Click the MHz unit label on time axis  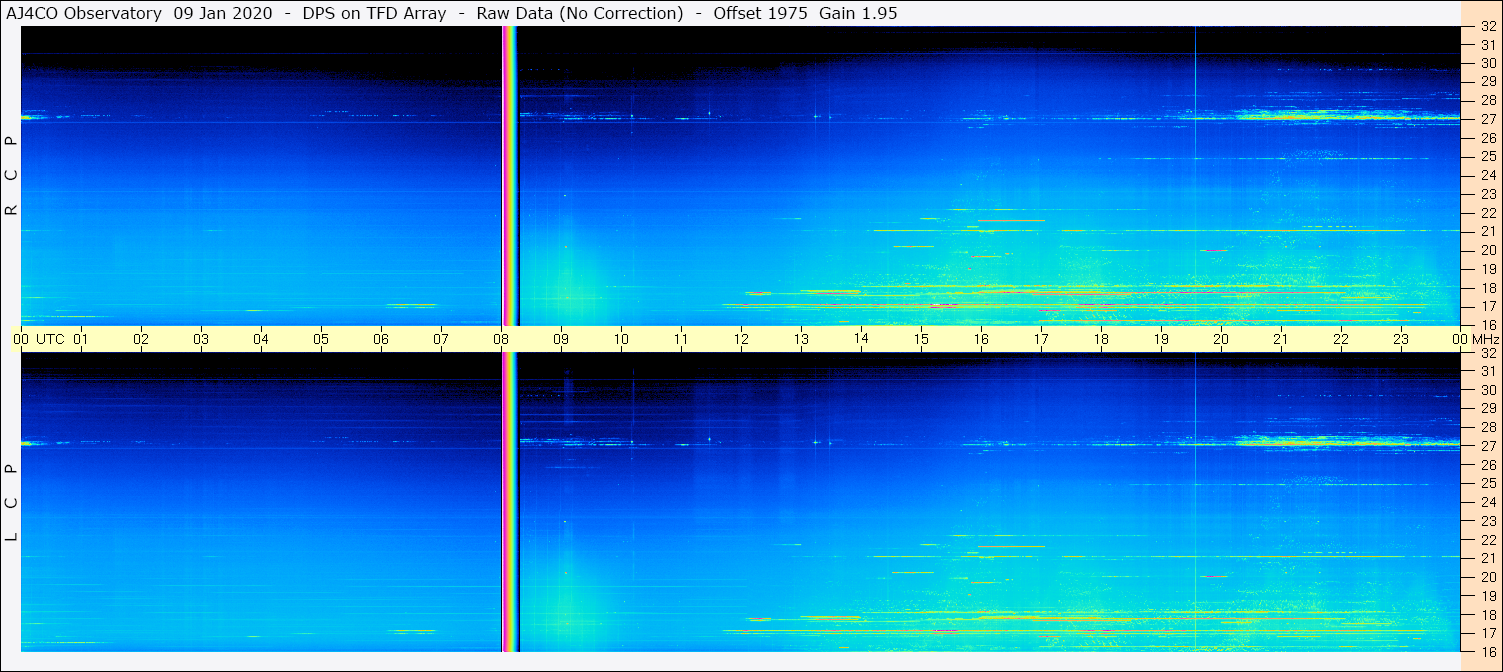click(x=1483, y=339)
